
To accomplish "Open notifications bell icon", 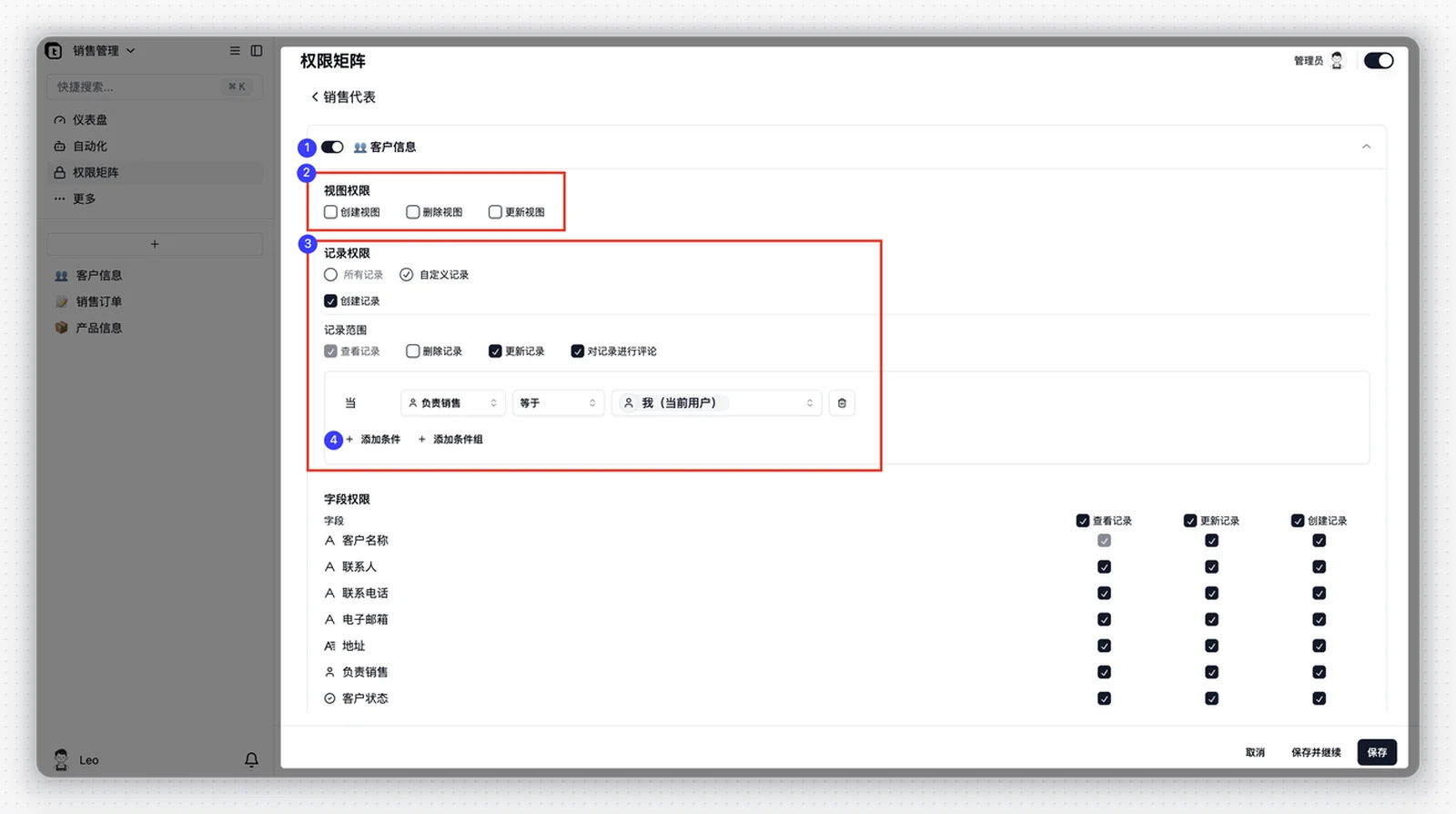I will 251,759.
